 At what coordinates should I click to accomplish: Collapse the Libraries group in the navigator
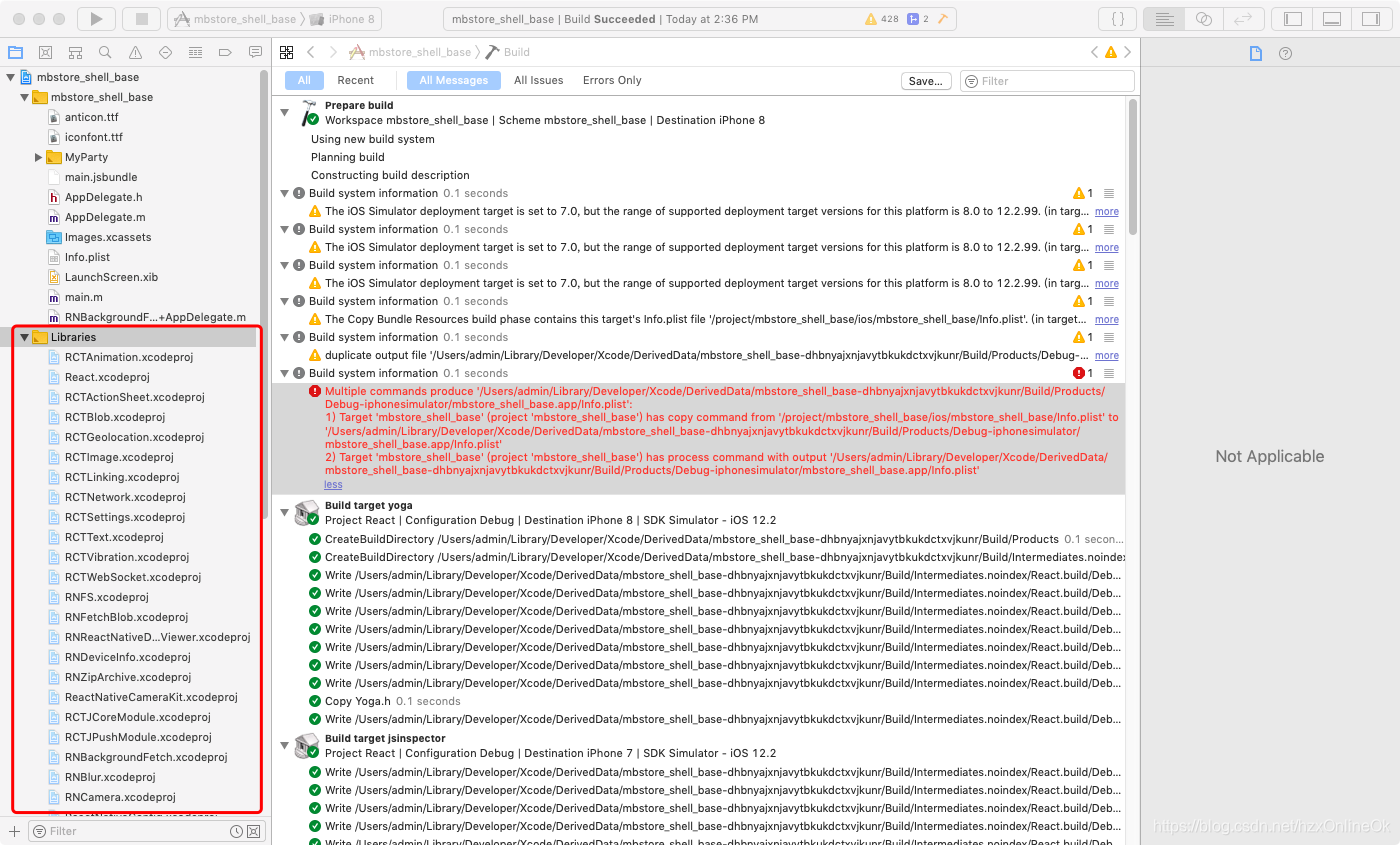tap(24, 337)
